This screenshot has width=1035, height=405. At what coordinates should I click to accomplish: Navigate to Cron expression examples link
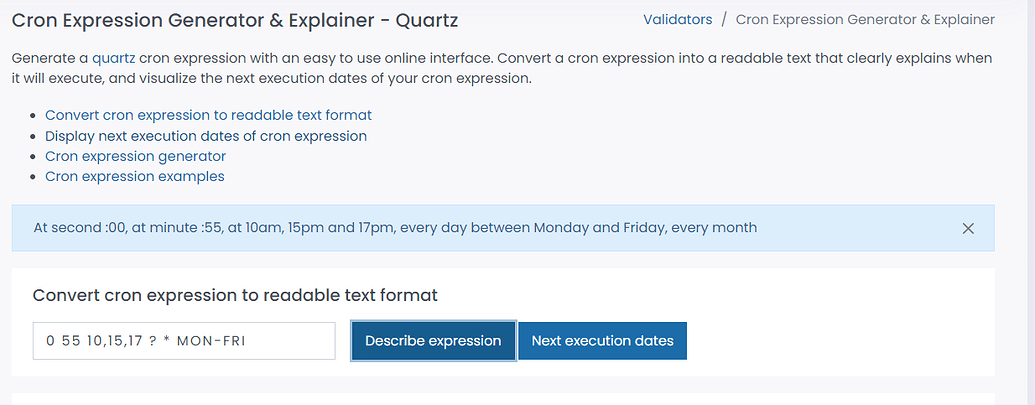(134, 177)
